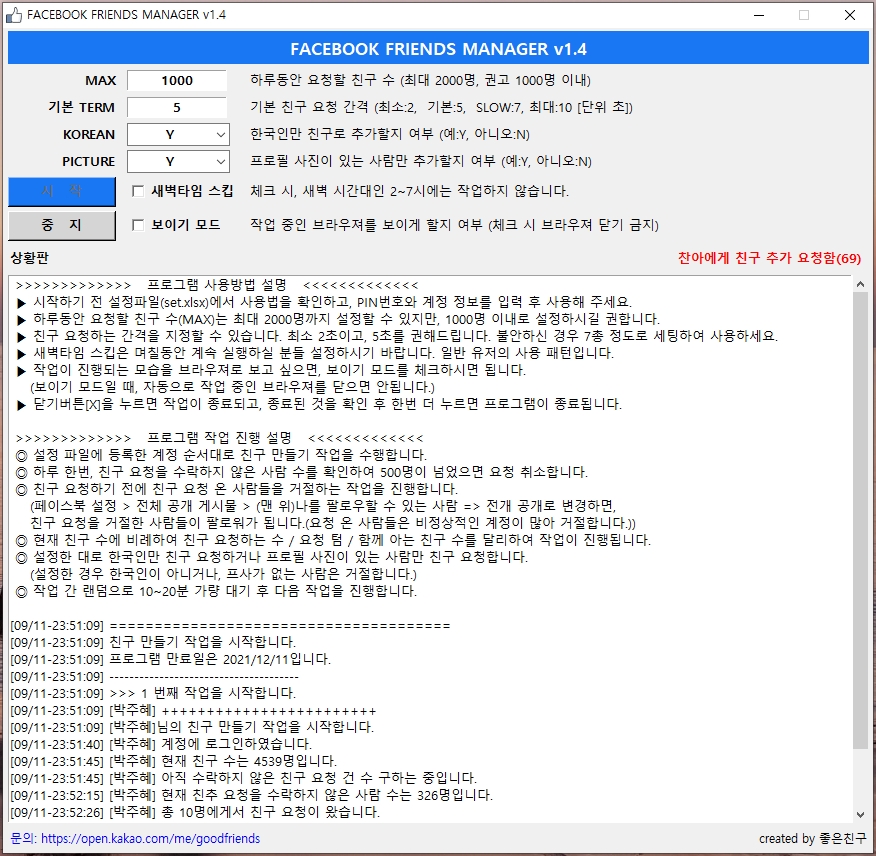Image resolution: width=876 pixels, height=856 pixels.
Task: Click the red status text 찬아에게 친구 추가 요청함(69)
Action: click(x=769, y=258)
